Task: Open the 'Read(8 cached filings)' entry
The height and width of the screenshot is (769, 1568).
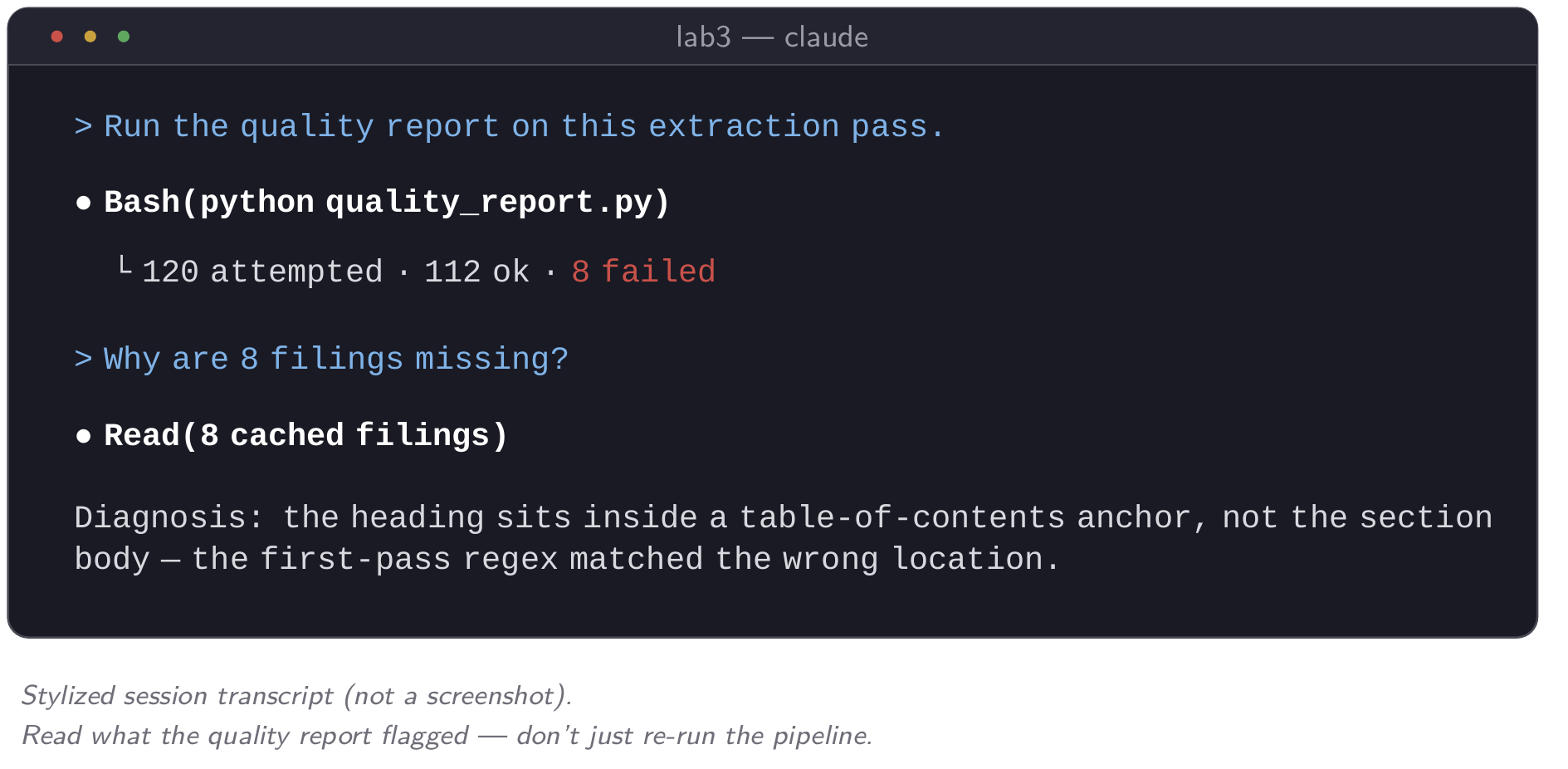Action: pos(306,436)
